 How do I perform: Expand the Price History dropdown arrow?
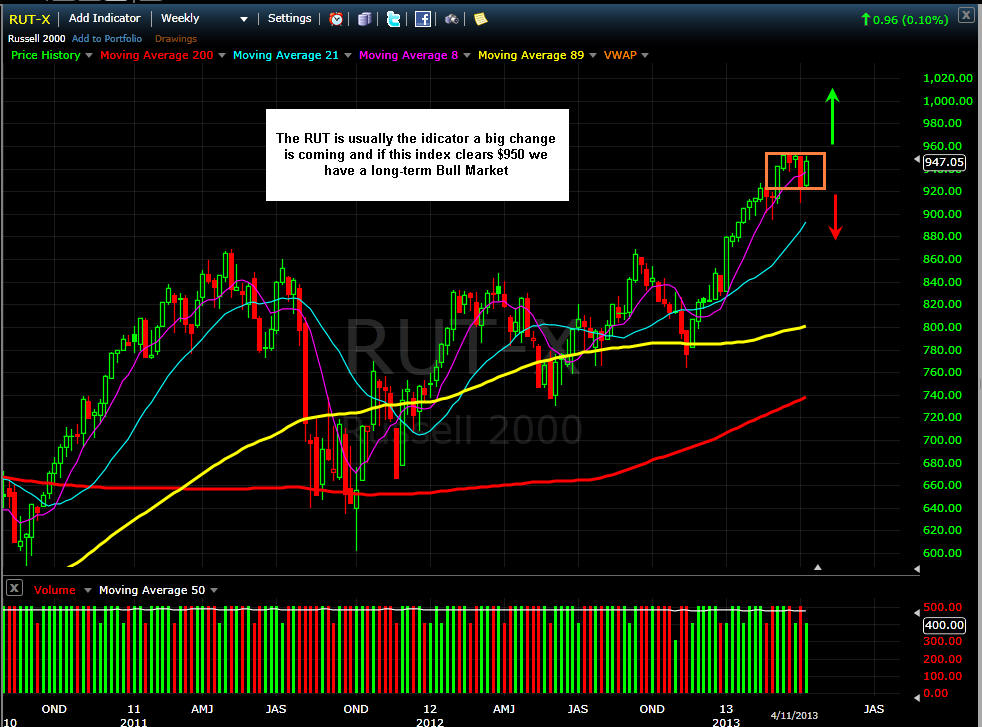click(x=89, y=56)
